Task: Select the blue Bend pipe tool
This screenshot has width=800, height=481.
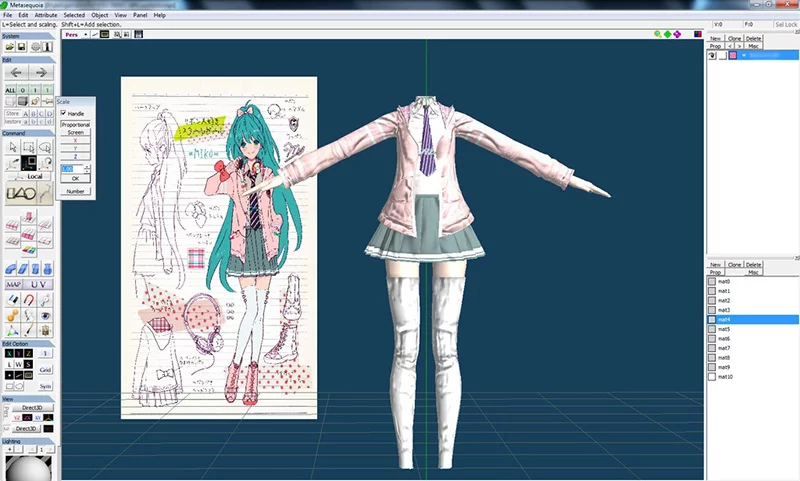Action: click(11, 269)
